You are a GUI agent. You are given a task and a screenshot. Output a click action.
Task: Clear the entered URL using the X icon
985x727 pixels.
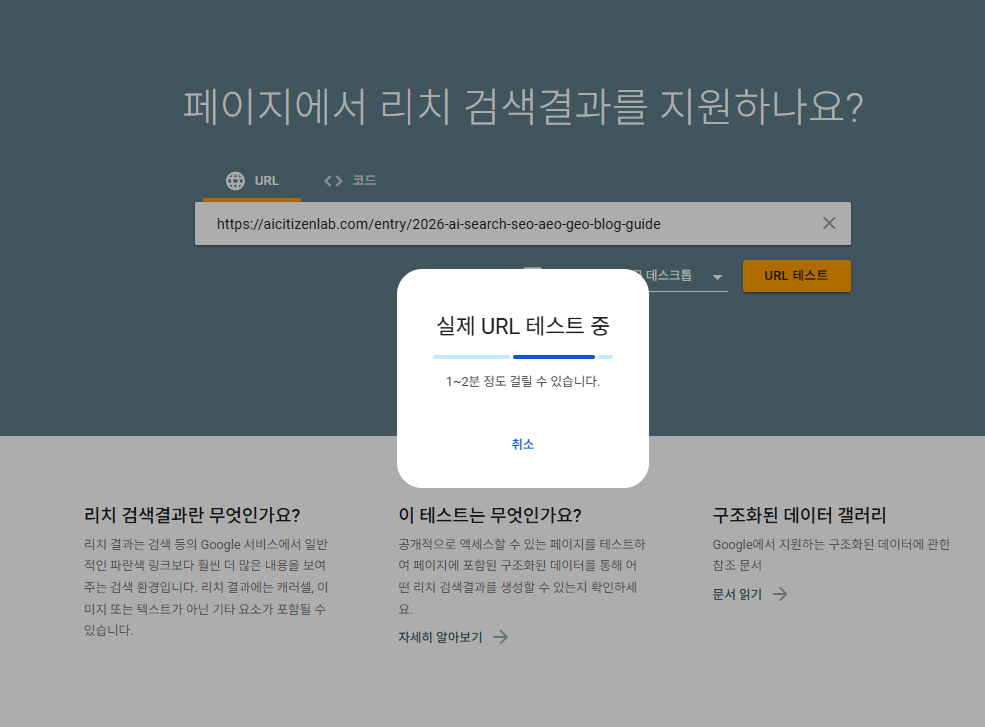click(x=829, y=223)
